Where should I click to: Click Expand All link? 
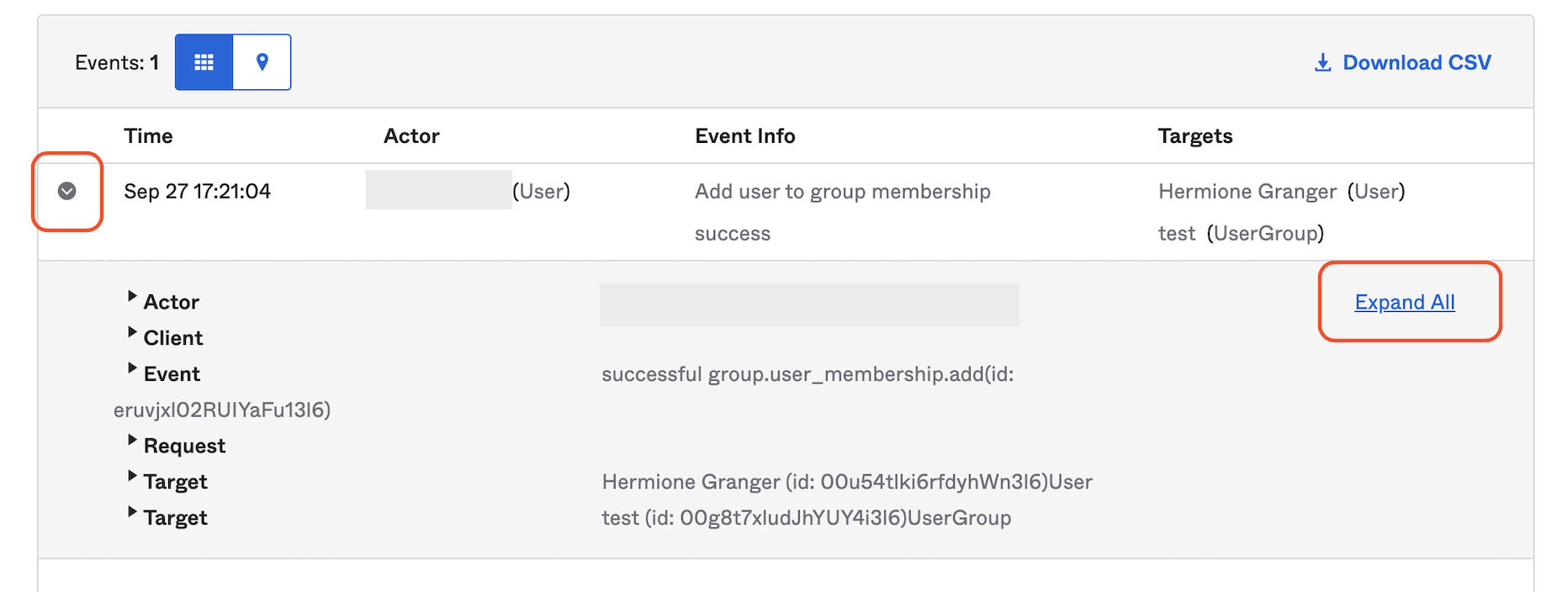1404,302
